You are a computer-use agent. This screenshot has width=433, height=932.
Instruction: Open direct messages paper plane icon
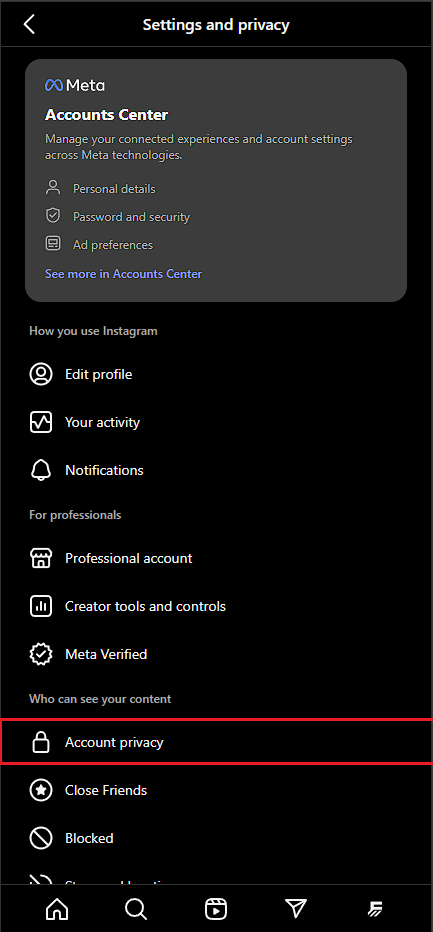296,908
